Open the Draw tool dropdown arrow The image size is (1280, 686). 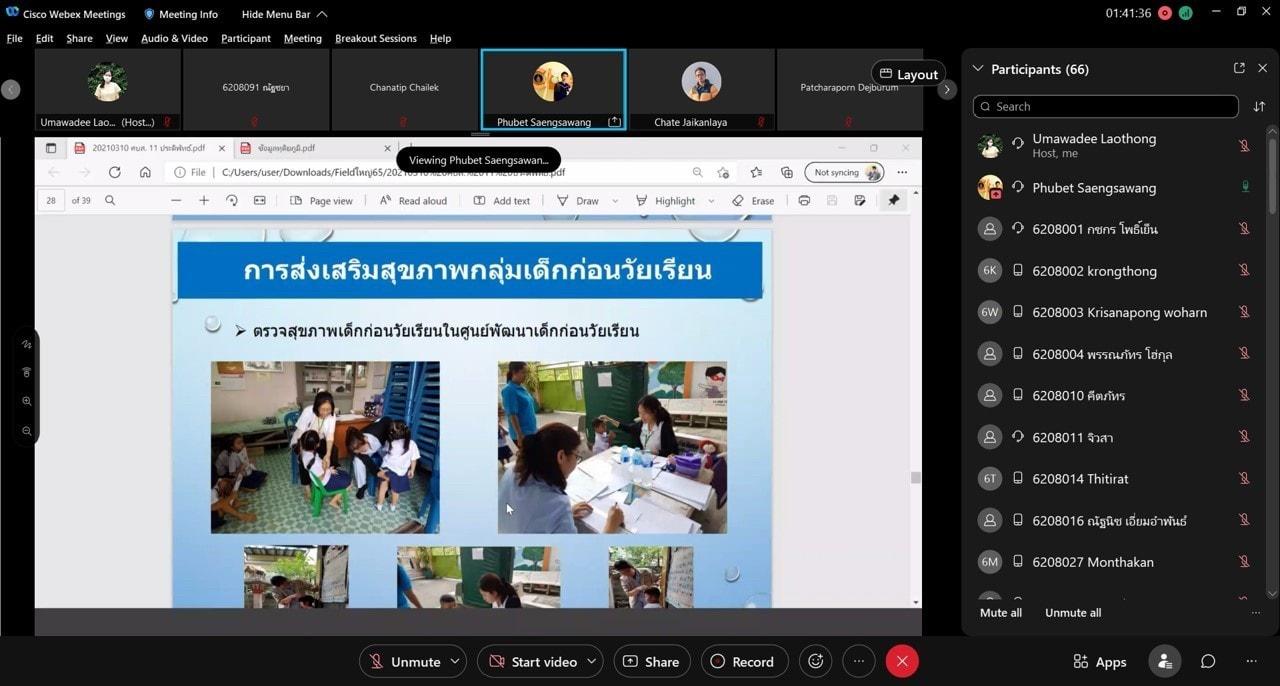click(615, 200)
